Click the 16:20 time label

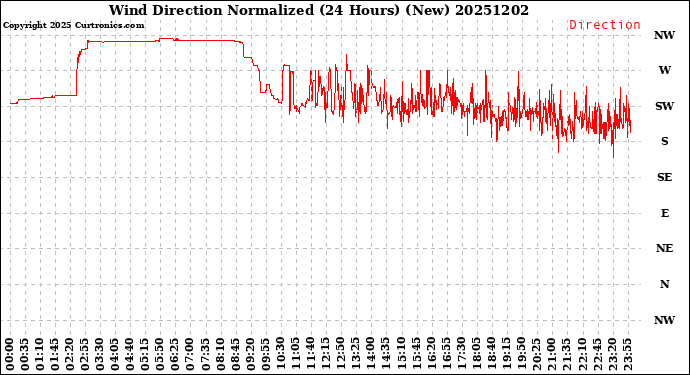click(431, 354)
